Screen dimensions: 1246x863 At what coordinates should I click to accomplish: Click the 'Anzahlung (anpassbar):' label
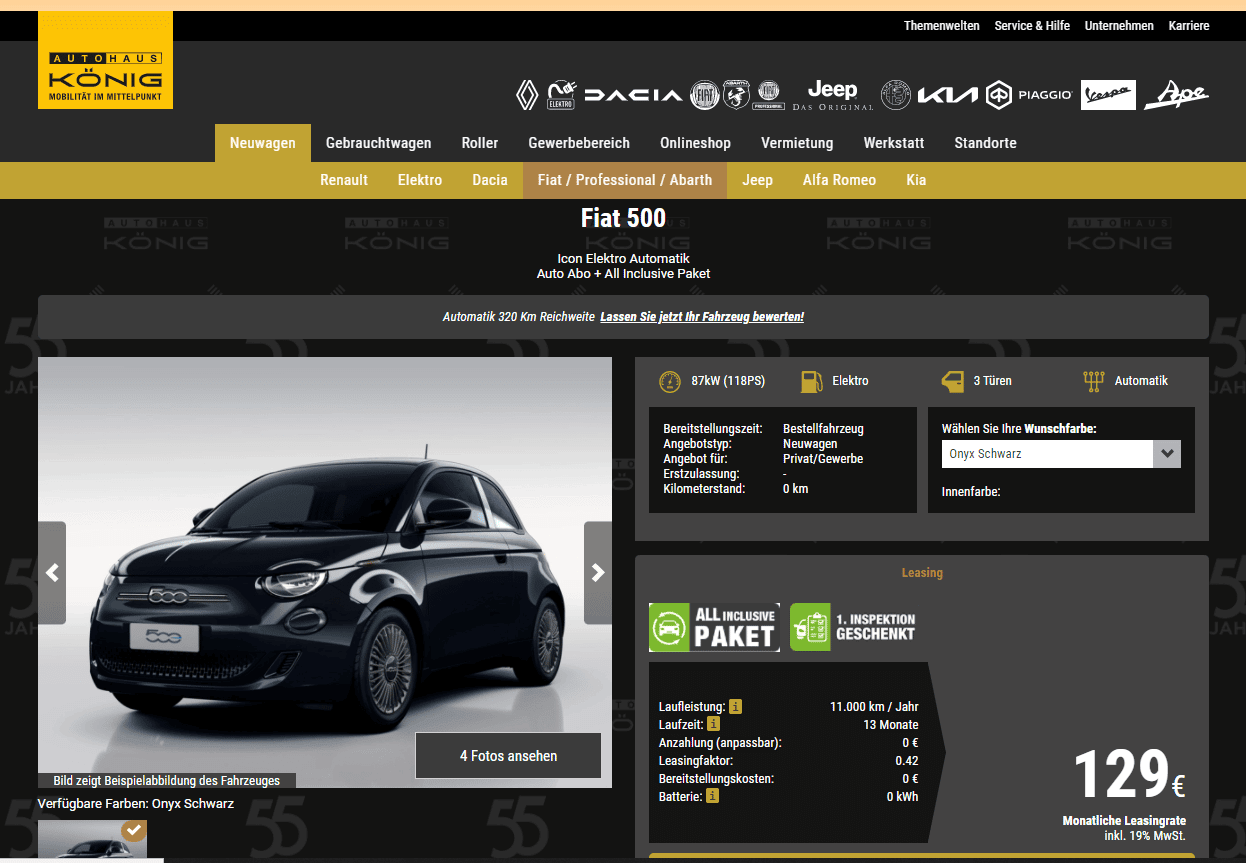[720, 743]
